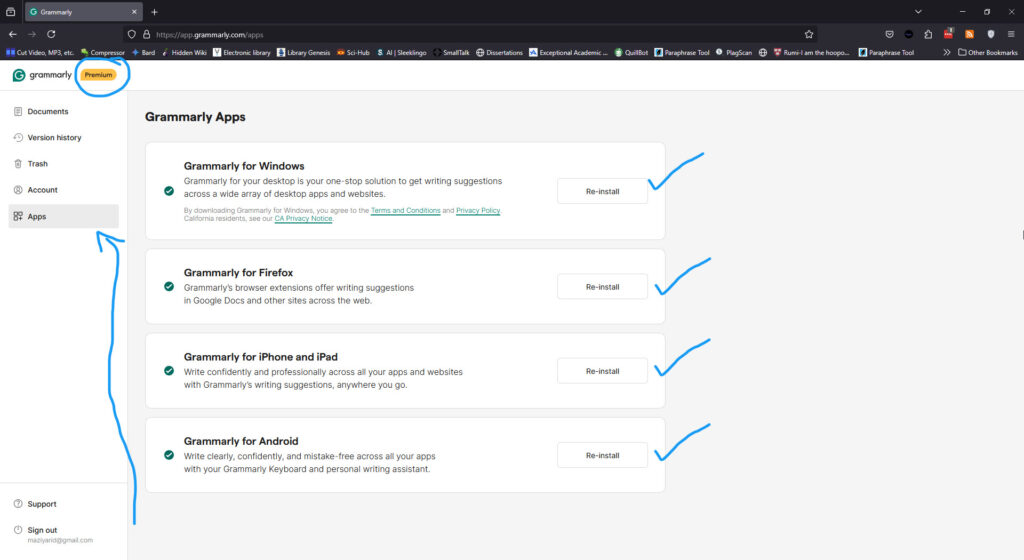Click the green checkmark for Grammarly for Windows
The image size is (1024, 560).
[x=169, y=191]
